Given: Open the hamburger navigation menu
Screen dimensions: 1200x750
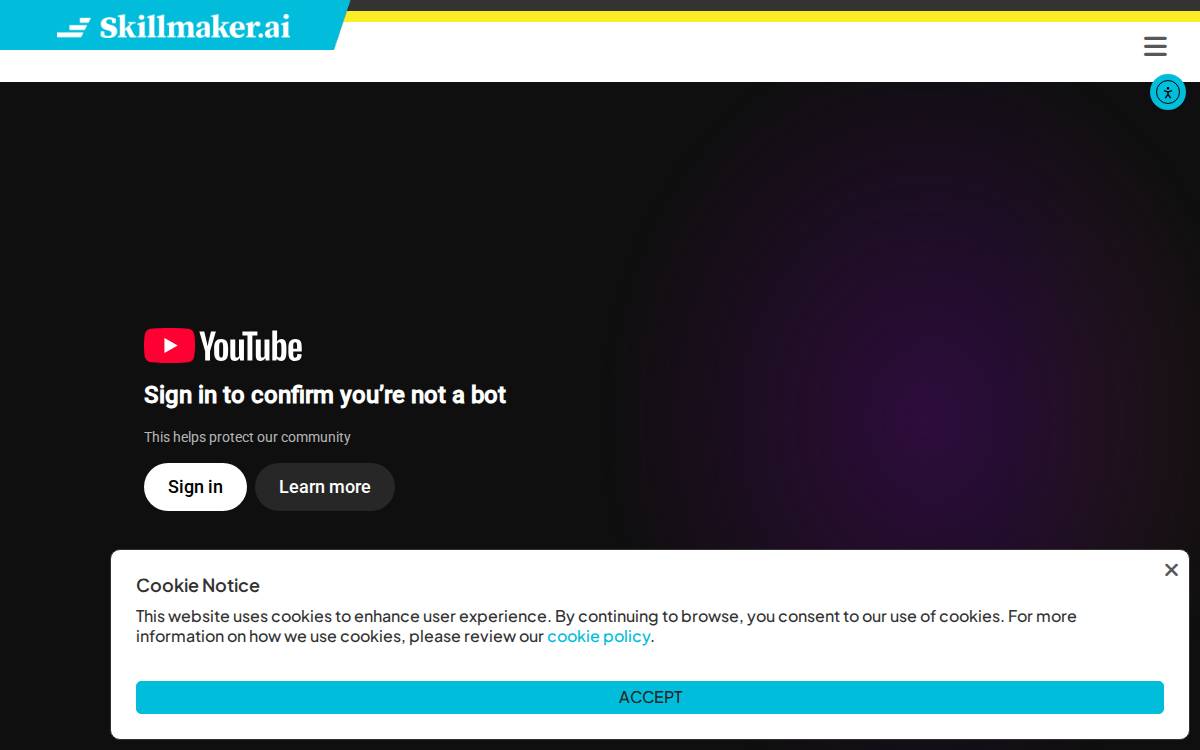Looking at the screenshot, I should click(x=1155, y=46).
